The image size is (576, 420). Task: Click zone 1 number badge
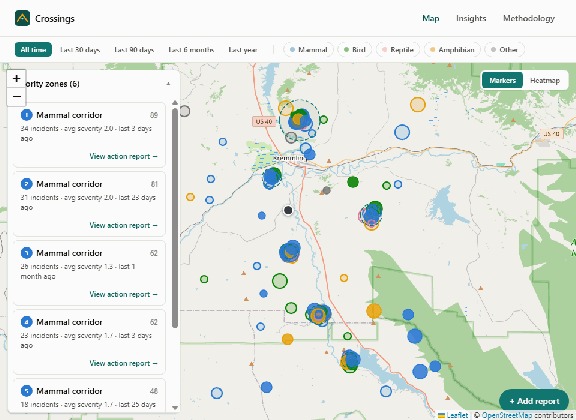coord(26,115)
